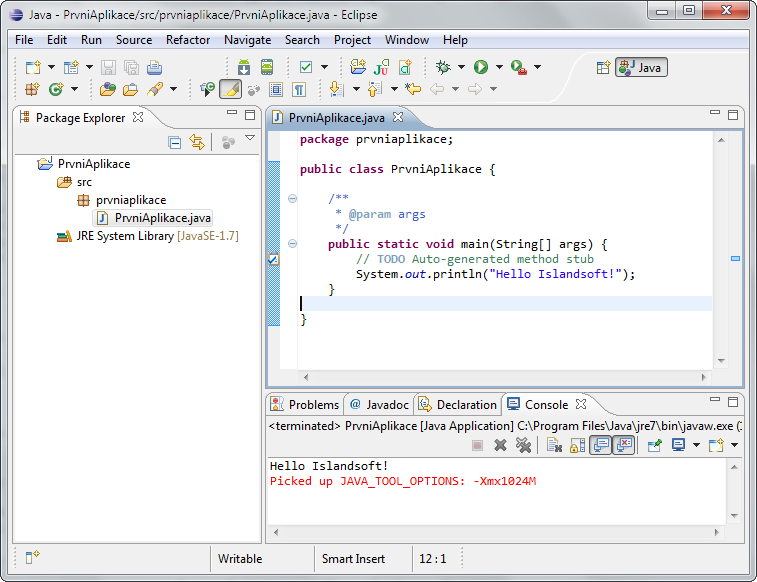757x582 pixels.
Task: Click the Next Annotation arrow icon
Action: 336,89
